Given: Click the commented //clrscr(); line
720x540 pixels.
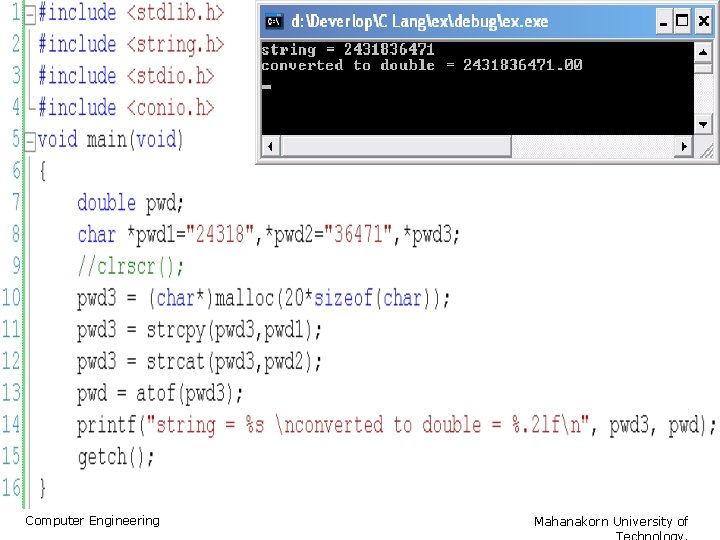Looking at the screenshot, I should 130,266.
